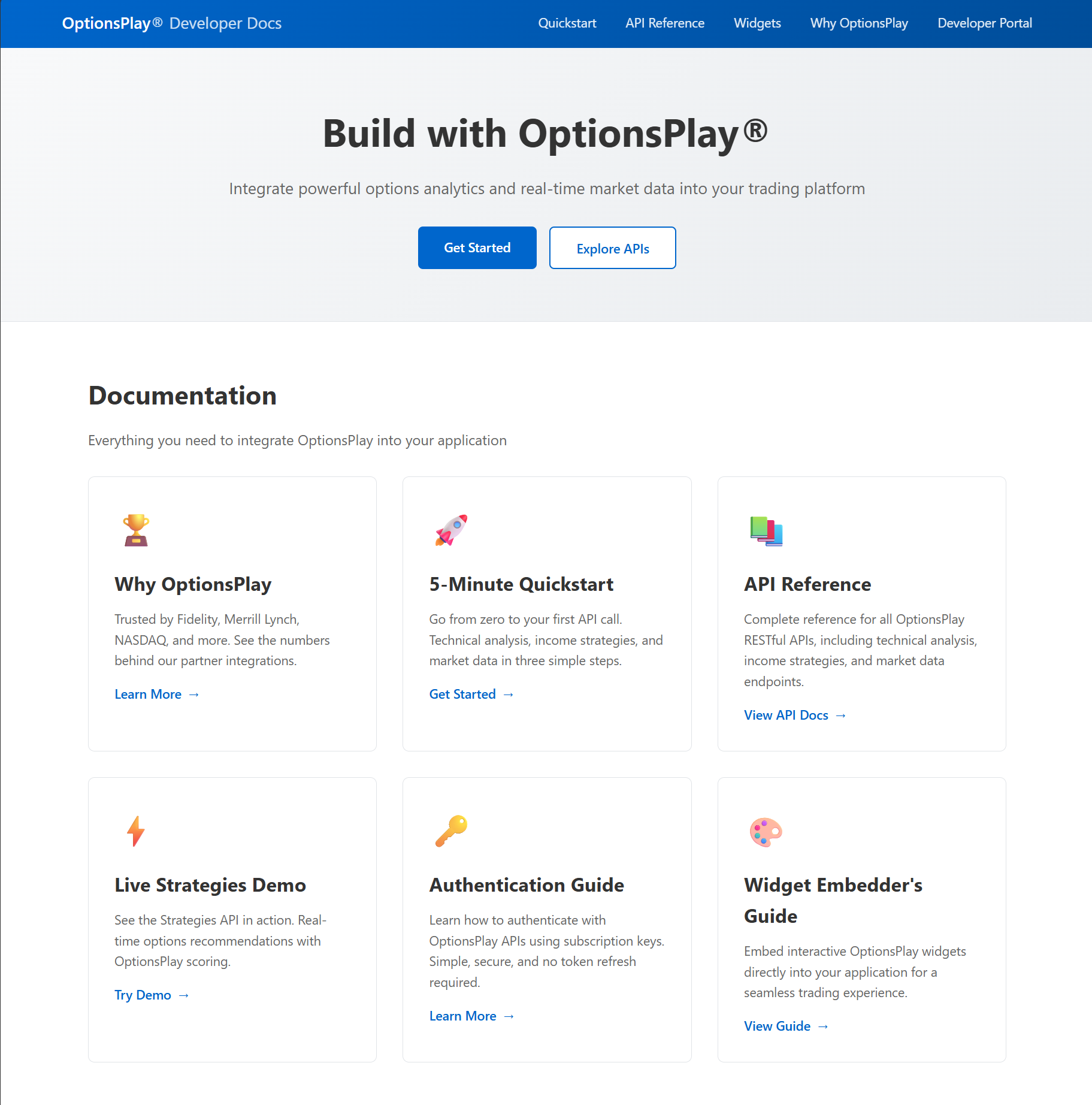
Task: Click Learn More under Authentication Guide
Action: [x=463, y=1016]
